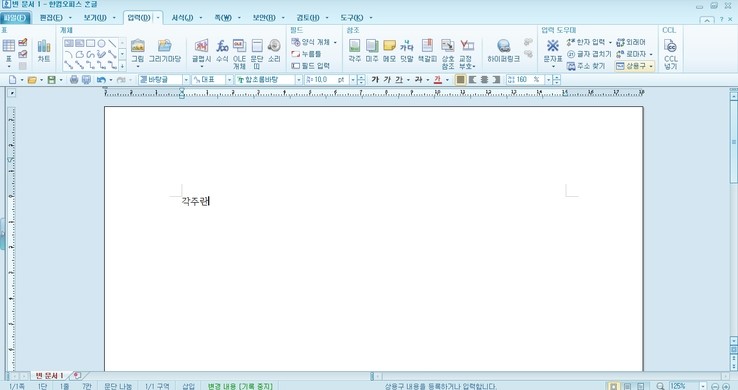Open the 편집(E) menu tab
738x390 pixels.
pyautogui.click(x=51, y=18)
